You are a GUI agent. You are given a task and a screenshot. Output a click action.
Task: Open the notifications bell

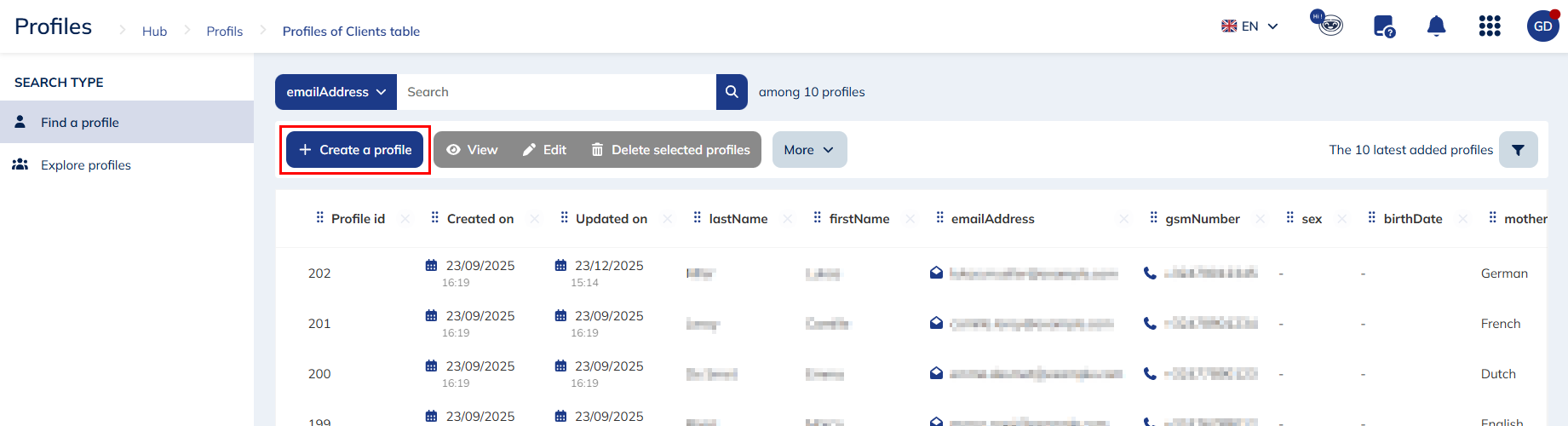1436,26
